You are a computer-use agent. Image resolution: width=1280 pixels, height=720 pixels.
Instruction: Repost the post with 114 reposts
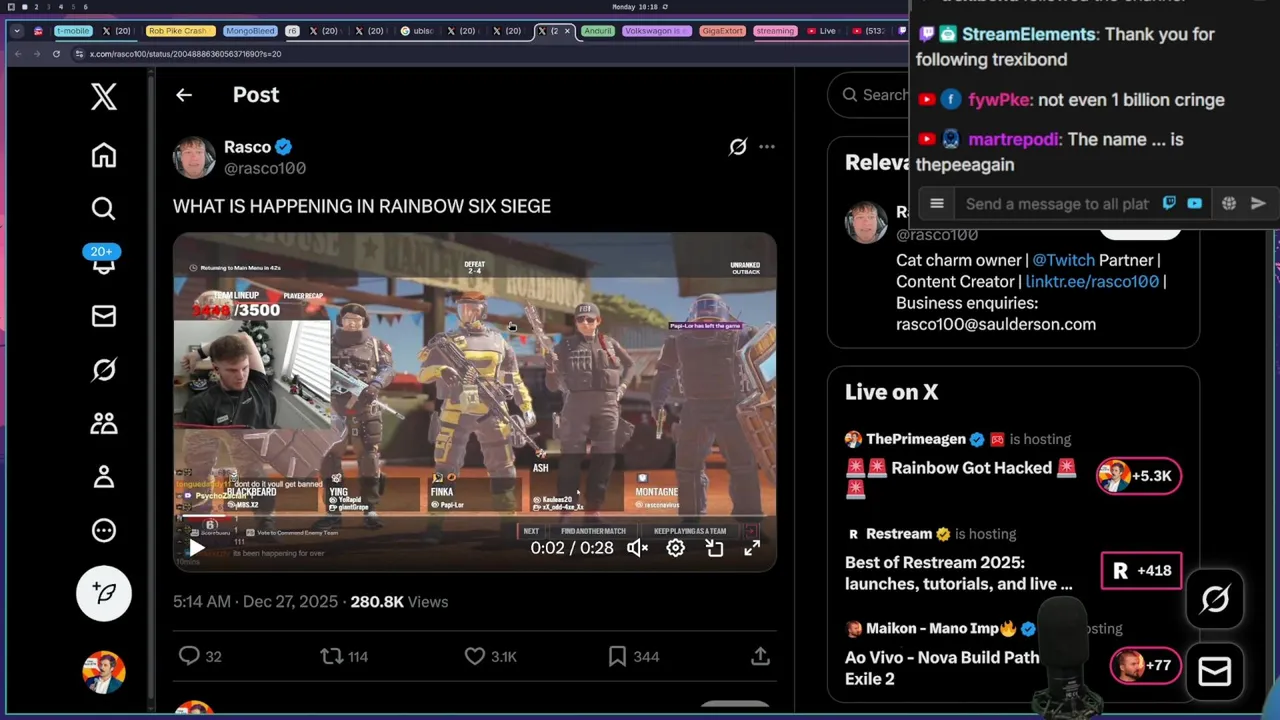pyautogui.click(x=344, y=656)
